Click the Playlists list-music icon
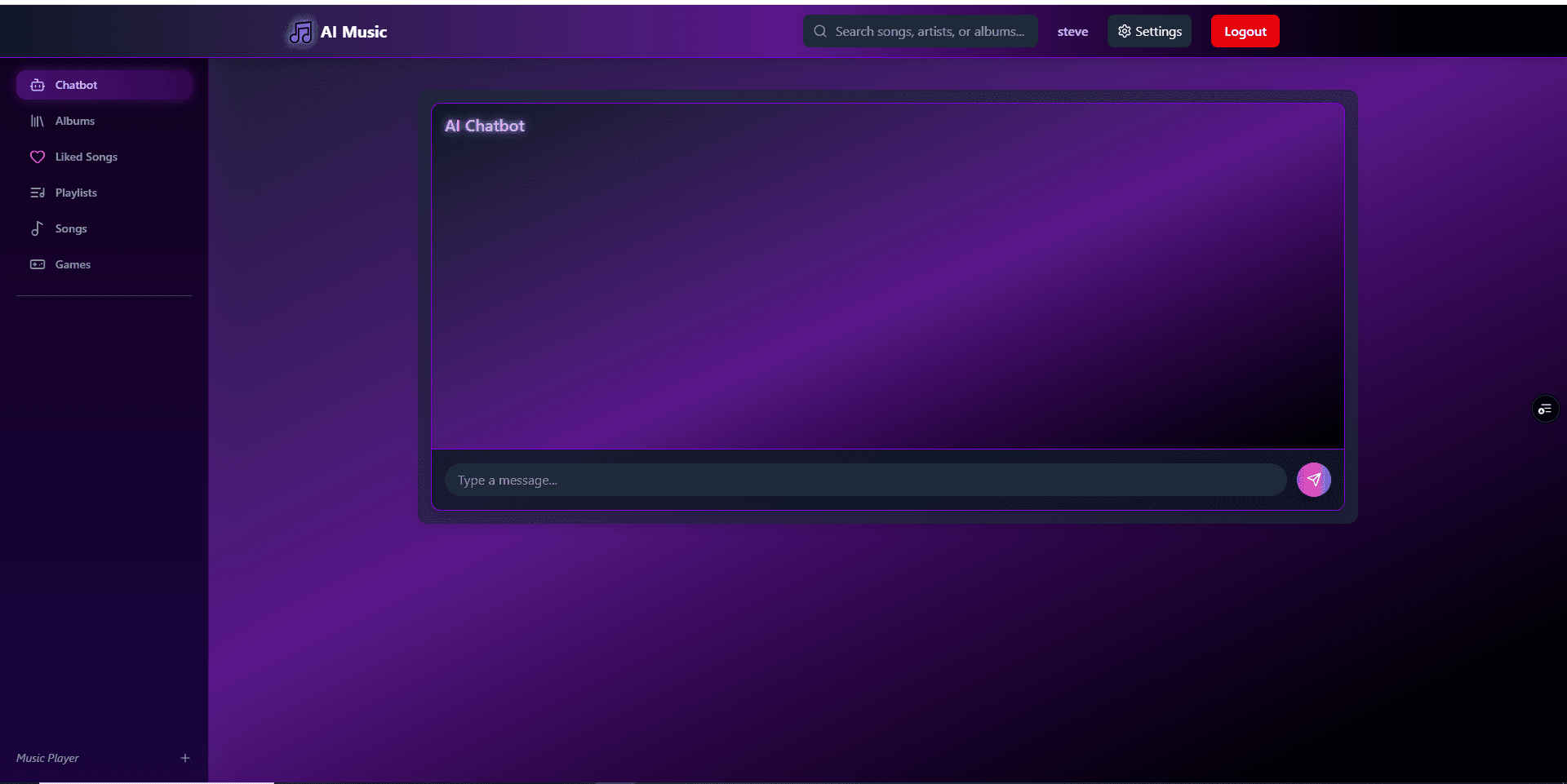The image size is (1567, 784). pyautogui.click(x=38, y=193)
